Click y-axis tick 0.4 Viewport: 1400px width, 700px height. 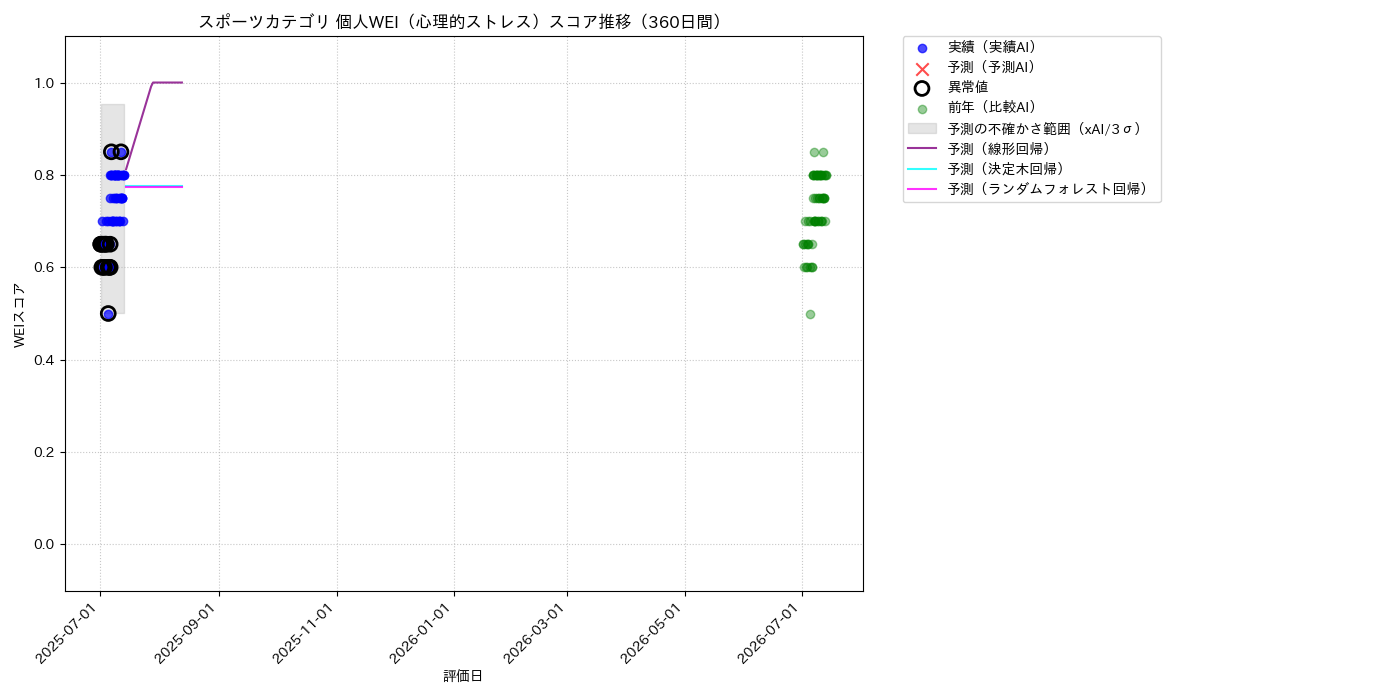click(45, 360)
